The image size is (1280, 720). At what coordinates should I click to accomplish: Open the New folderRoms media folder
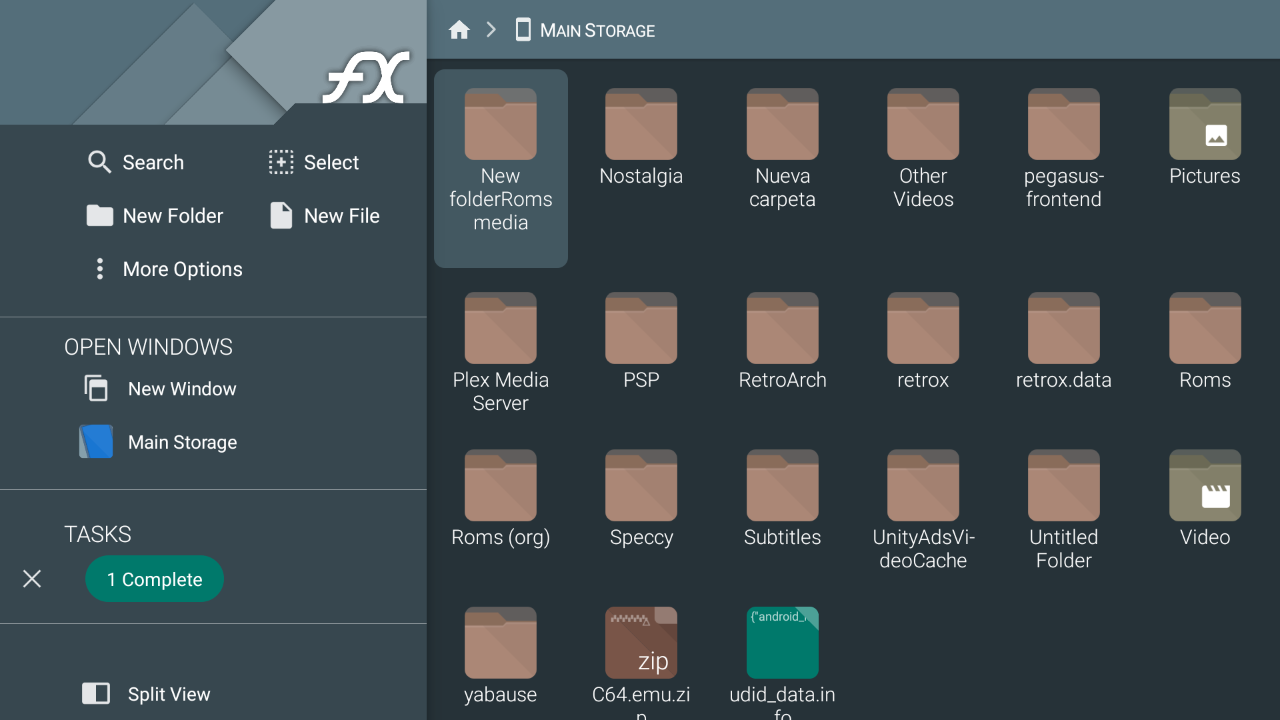click(501, 168)
